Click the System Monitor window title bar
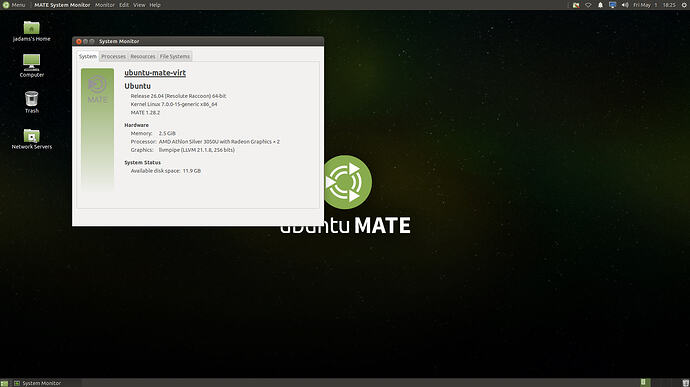This screenshot has height=387, width=690. click(198, 41)
